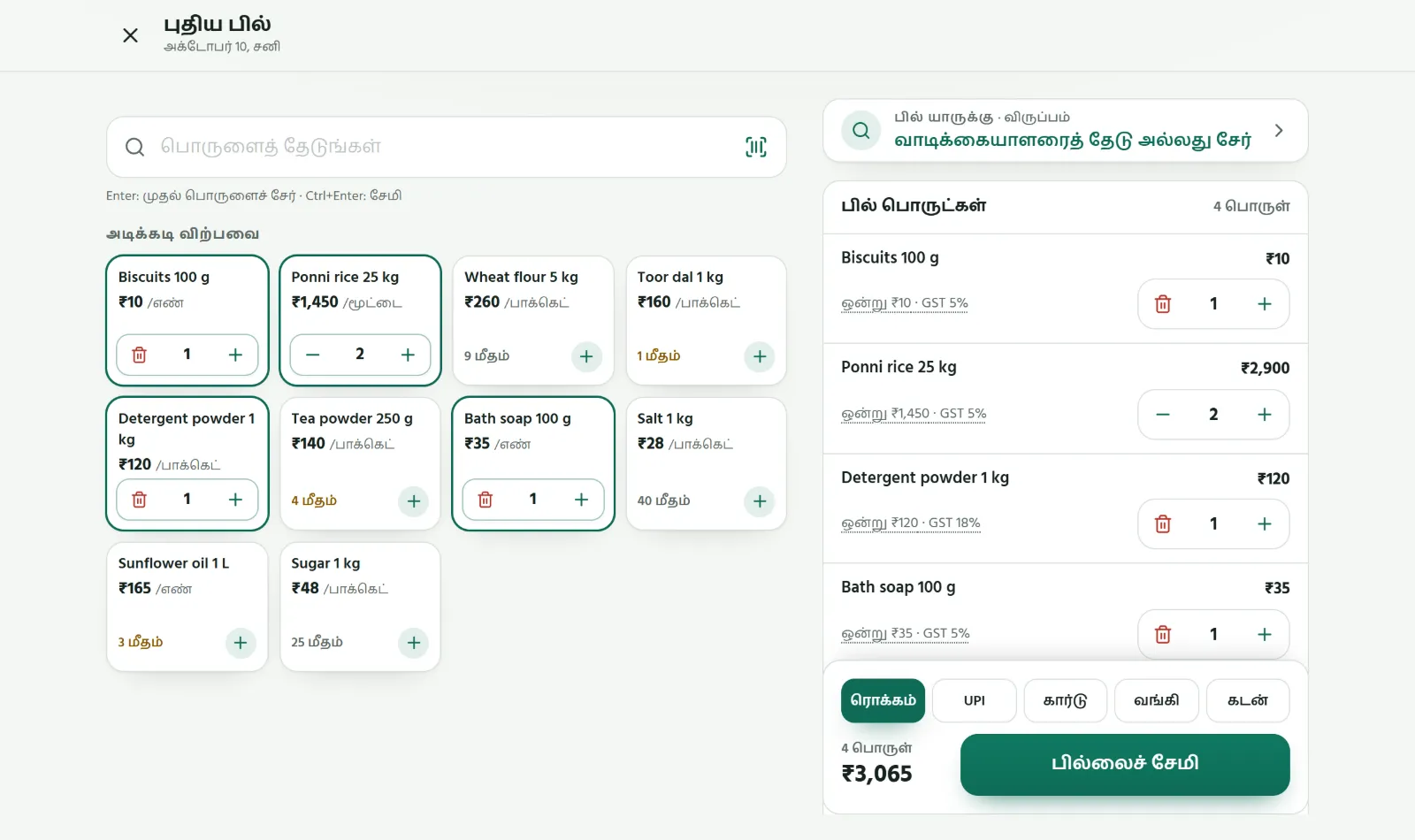Close the new bill screen

[130, 35]
